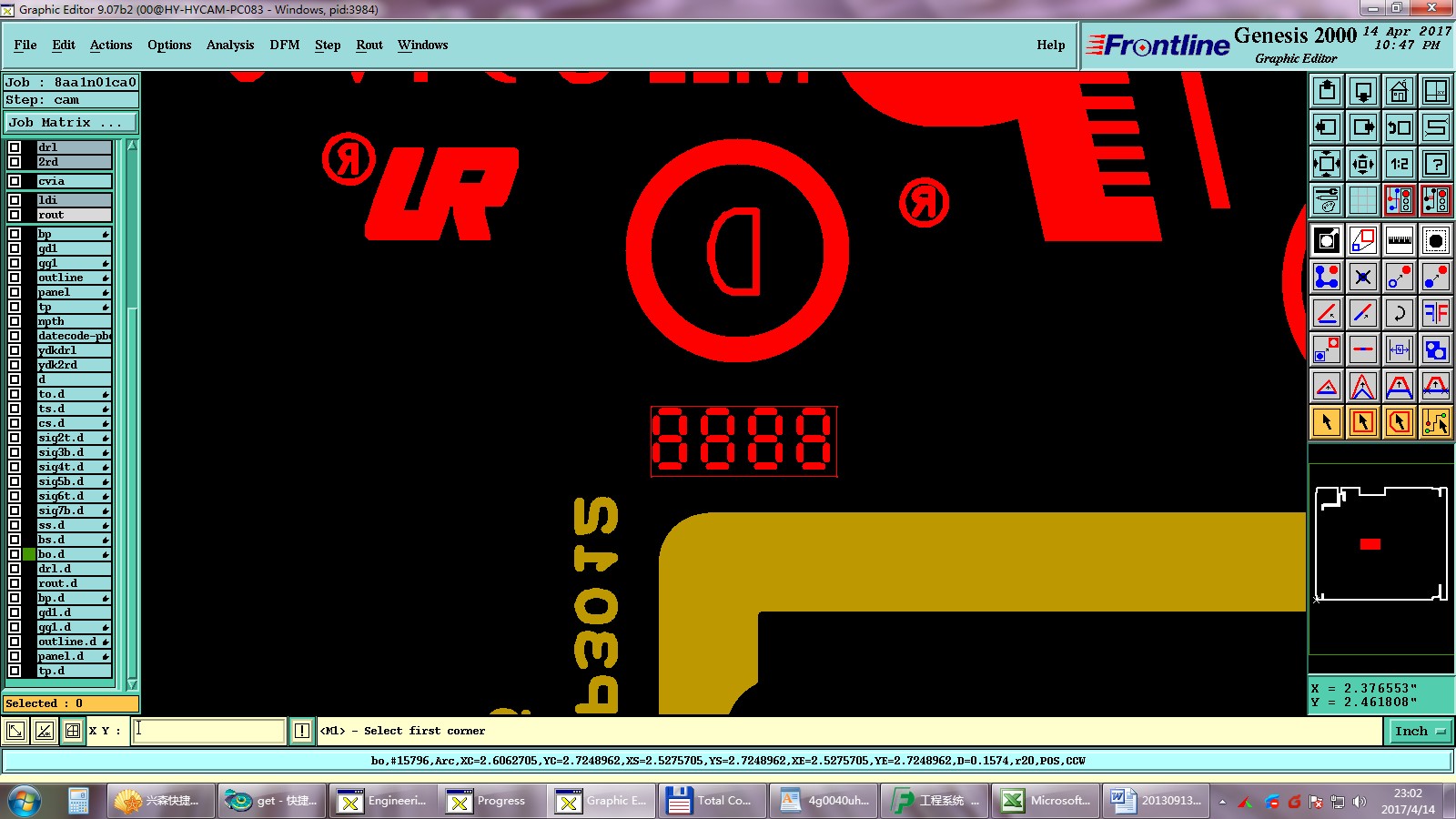Screen dimensions: 1456x819
Task: Click the Job Matrix button
Action: [71, 122]
